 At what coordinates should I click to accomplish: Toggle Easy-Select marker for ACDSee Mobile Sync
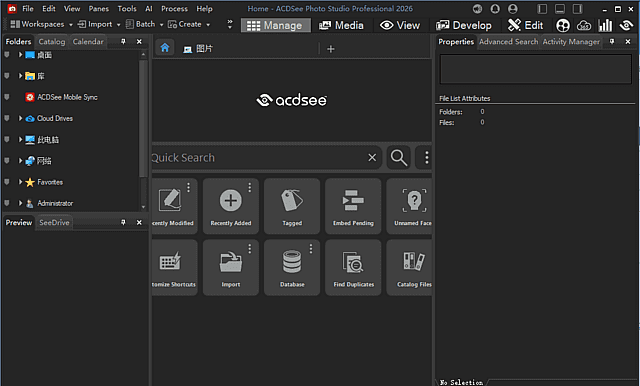[7, 97]
